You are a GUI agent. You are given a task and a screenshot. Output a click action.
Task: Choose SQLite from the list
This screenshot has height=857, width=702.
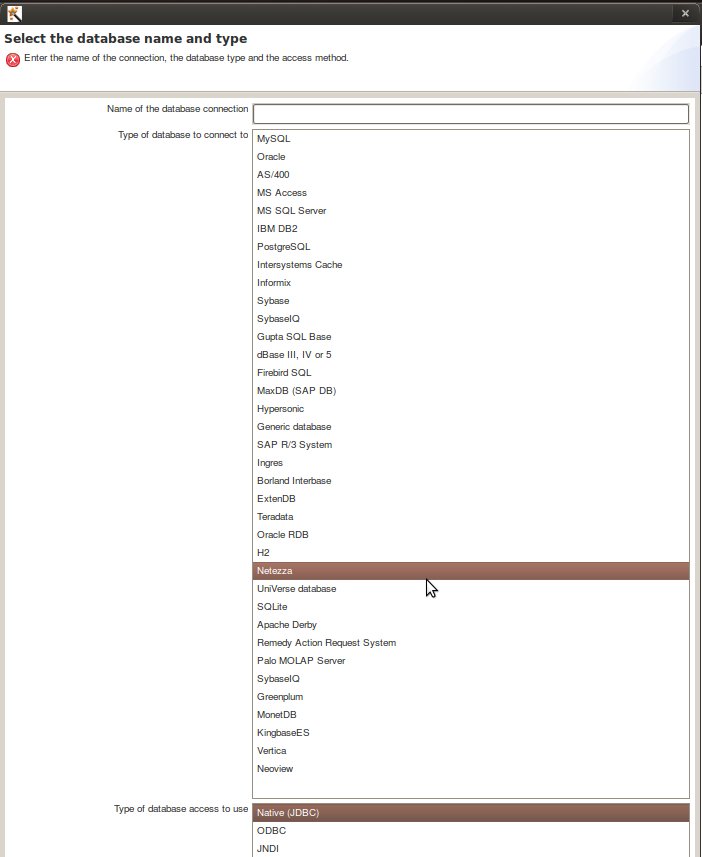471,608
